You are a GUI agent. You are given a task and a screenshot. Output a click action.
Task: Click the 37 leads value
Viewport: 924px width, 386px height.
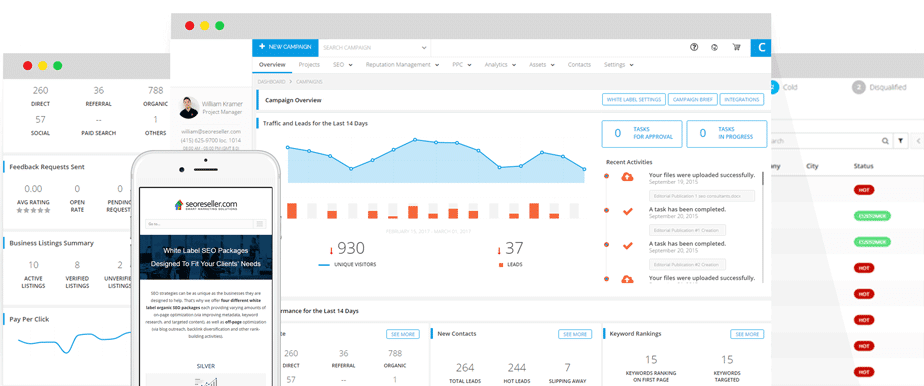point(514,248)
